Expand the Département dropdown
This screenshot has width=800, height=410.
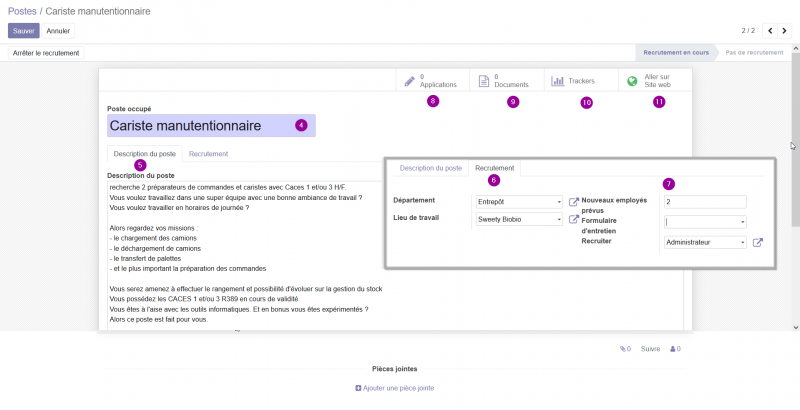coord(519,202)
